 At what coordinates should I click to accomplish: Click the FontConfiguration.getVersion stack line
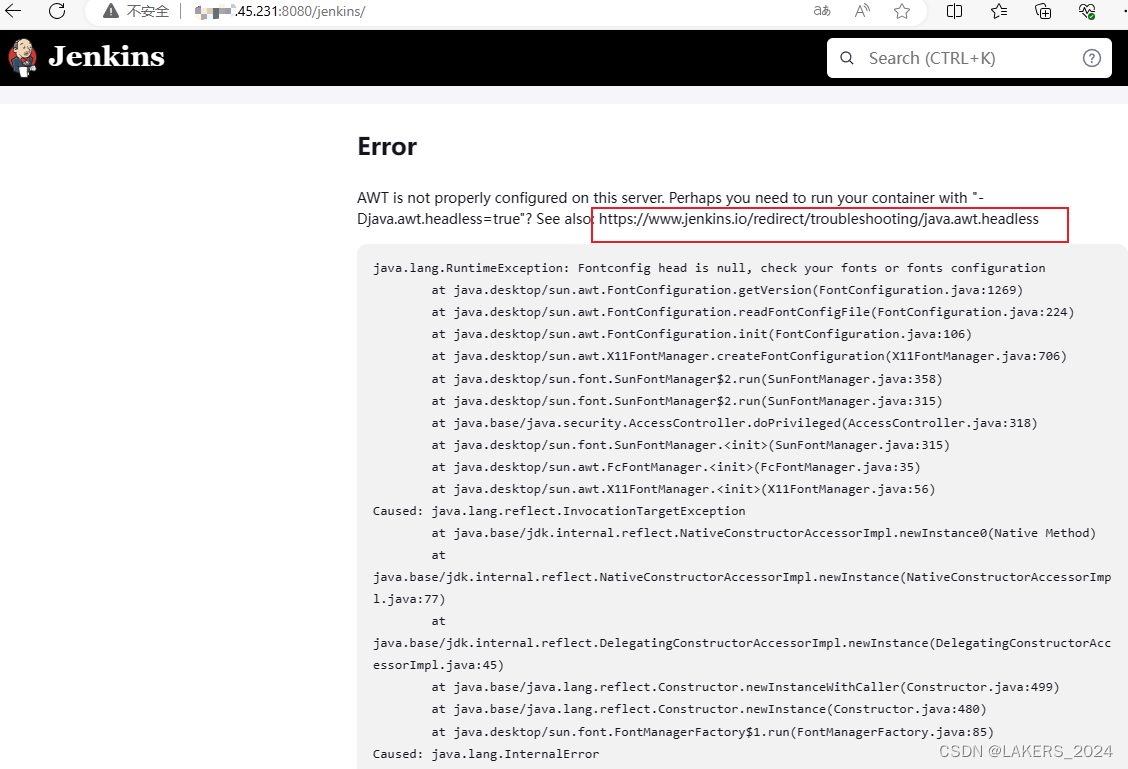pyautogui.click(x=727, y=290)
